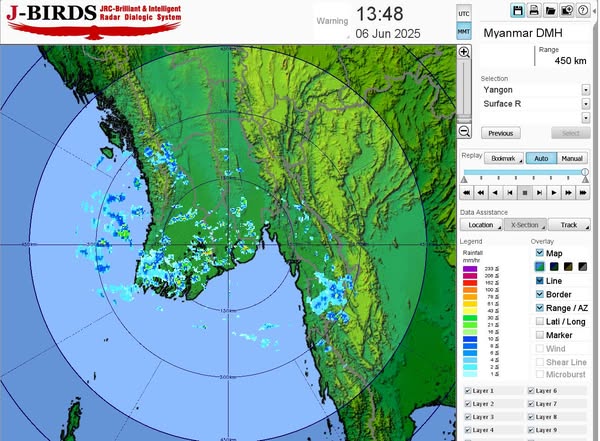The height and width of the screenshot is (441, 600).
Task: Click the screenshot capture icon
Action: coord(566,10)
